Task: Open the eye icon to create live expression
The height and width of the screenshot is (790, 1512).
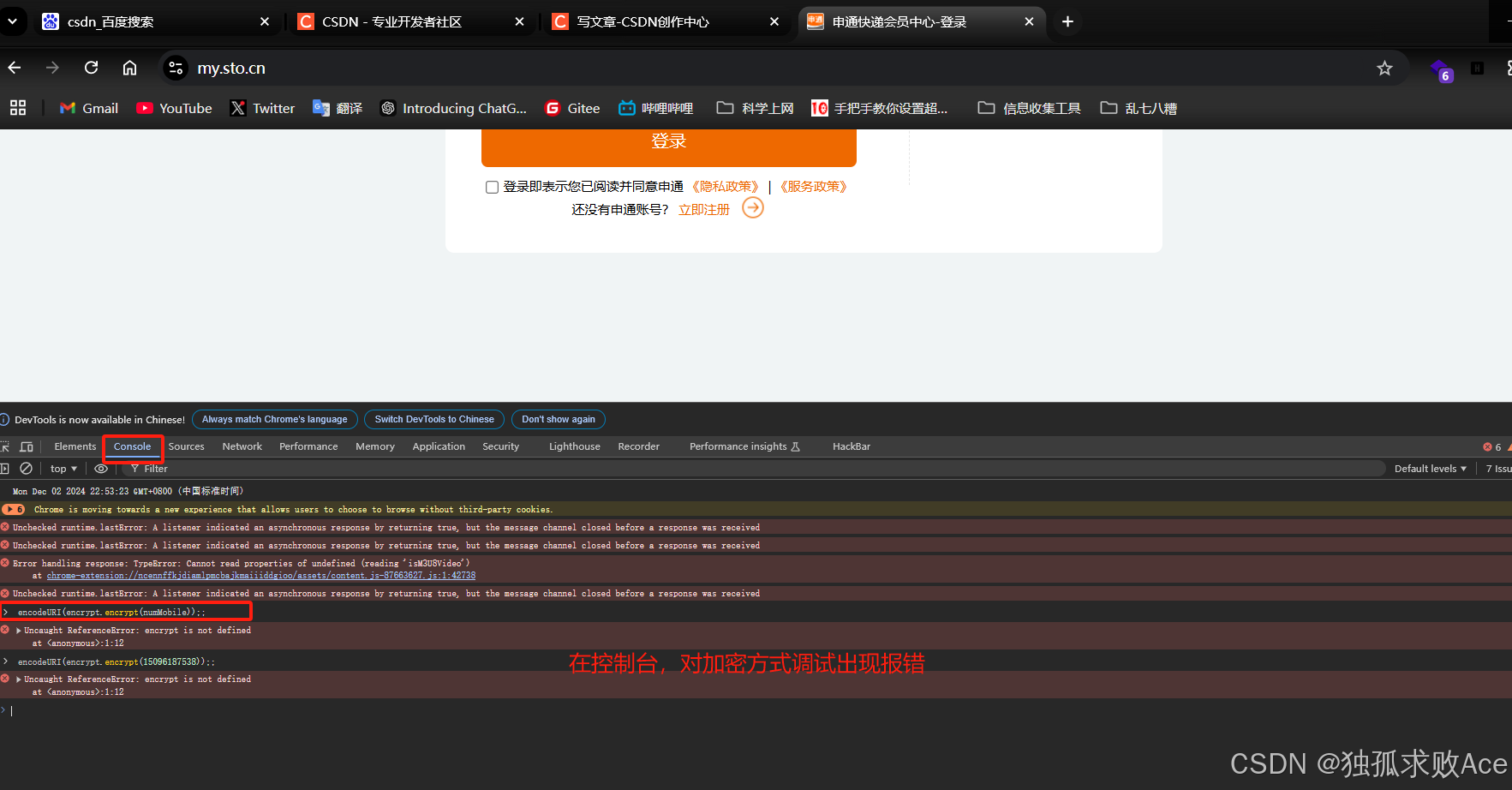Action: (x=101, y=469)
